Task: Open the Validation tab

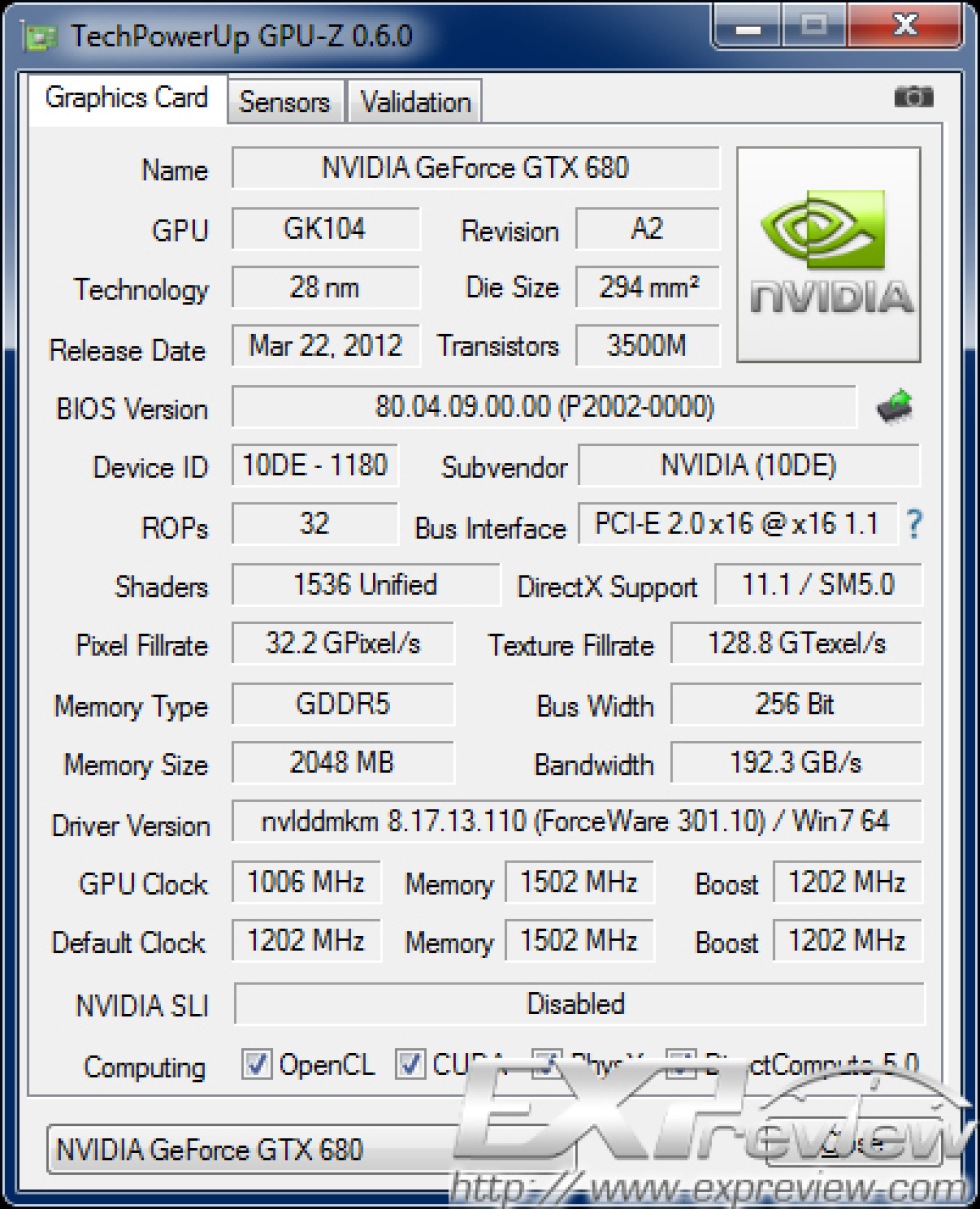Action: point(415,102)
